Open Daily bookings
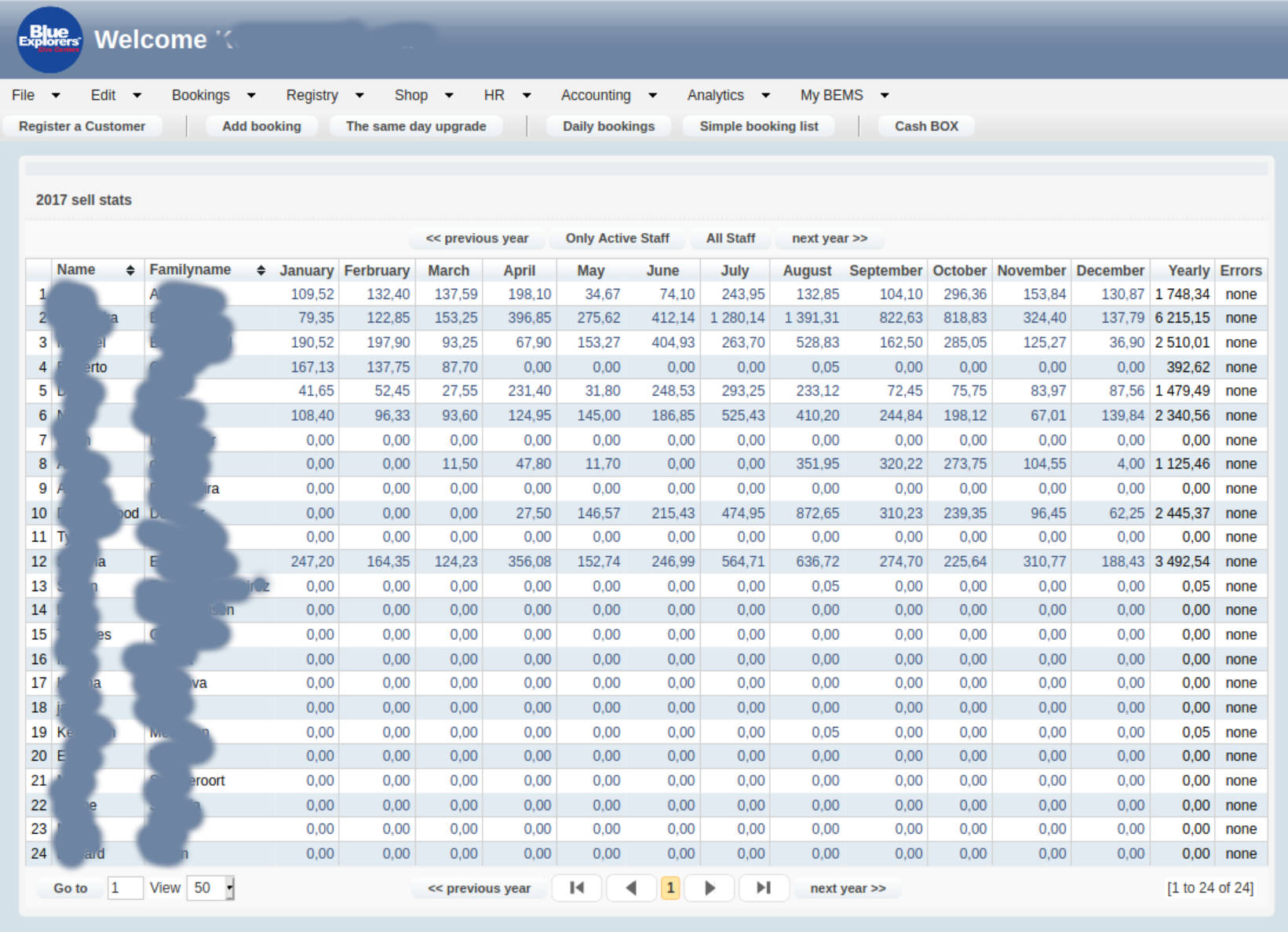 [x=608, y=126]
